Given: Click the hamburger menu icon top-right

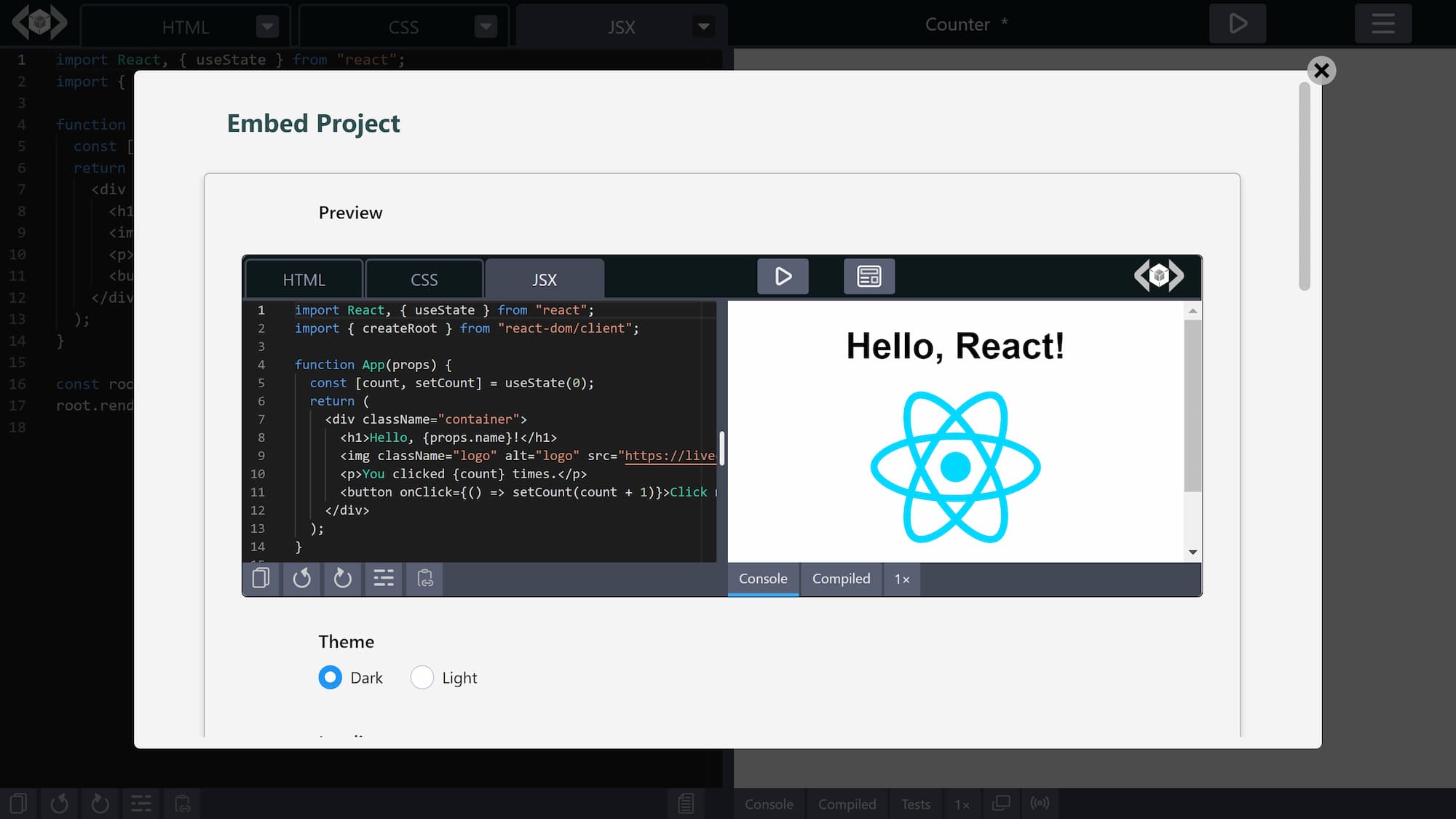Looking at the screenshot, I should click(1384, 24).
